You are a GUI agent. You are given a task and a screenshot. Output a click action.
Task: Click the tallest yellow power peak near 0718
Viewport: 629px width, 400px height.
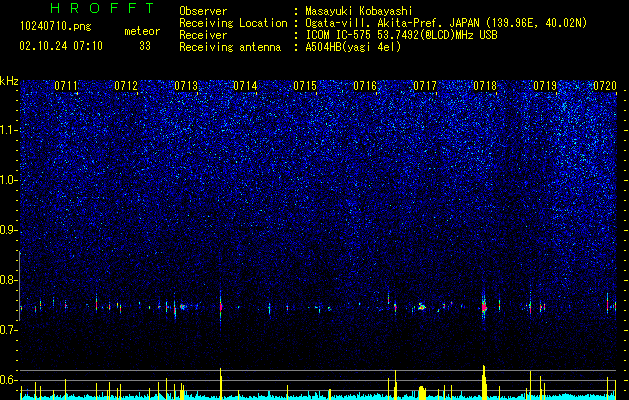(x=484, y=381)
